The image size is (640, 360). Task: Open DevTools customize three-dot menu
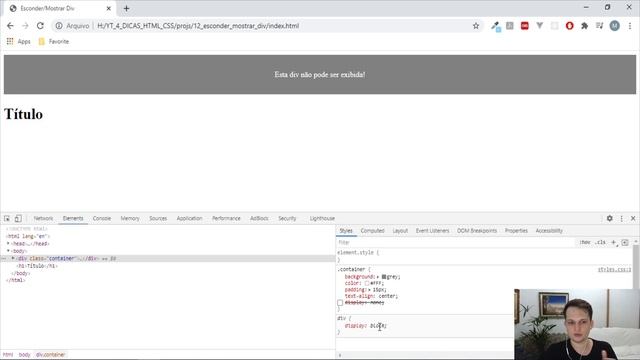pyautogui.click(x=622, y=218)
